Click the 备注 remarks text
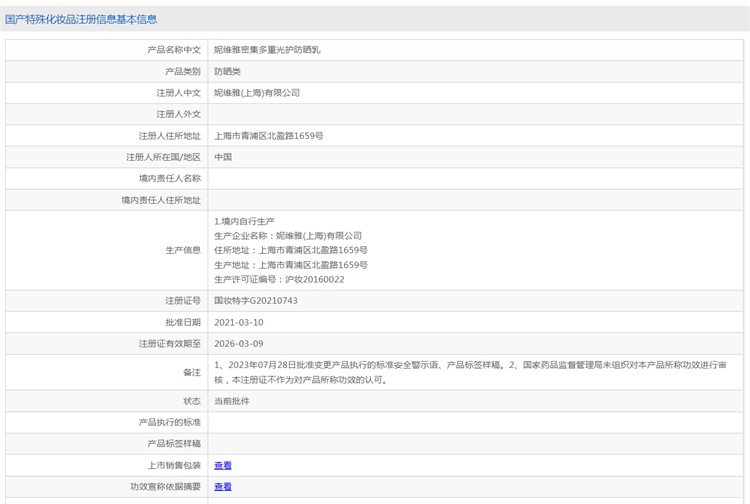Screen dimensions: 750x504 [x=471, y=372]
